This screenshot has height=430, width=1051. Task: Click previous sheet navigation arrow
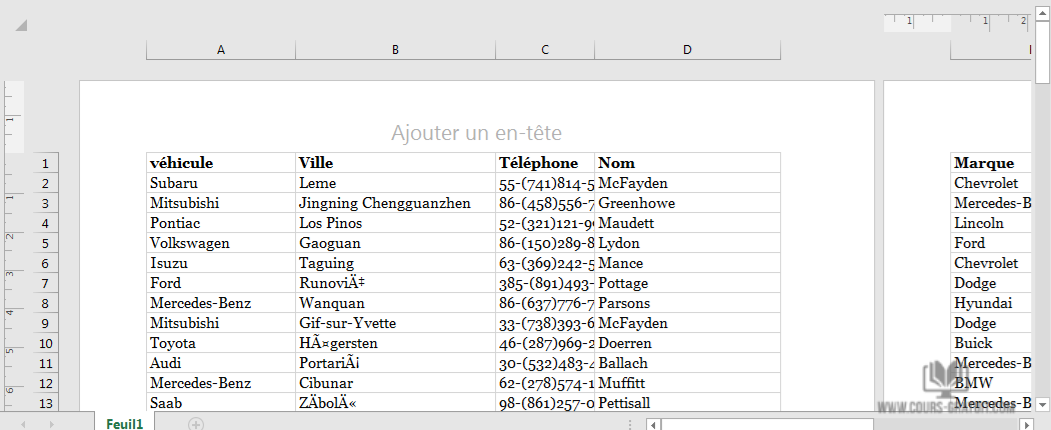pyautogui.click(x=23, y=424)
